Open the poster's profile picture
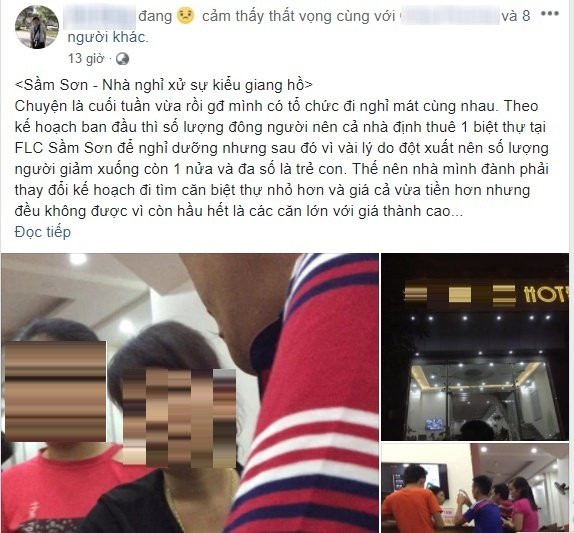This screenshot has height=533, width=574. click(x=37, y=27)
